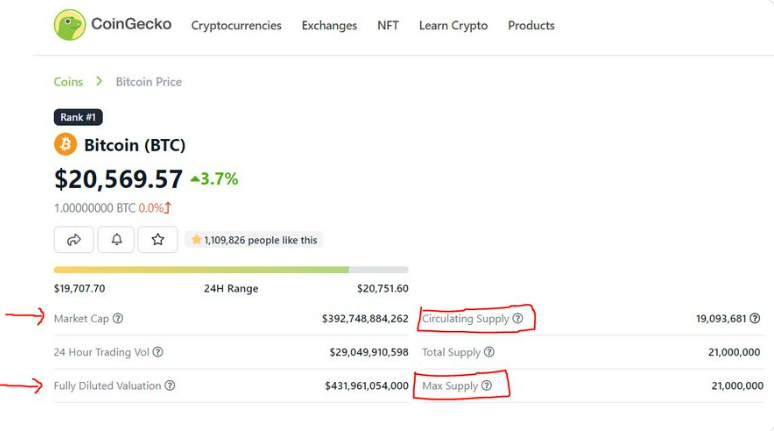The height and width of the screenshot is (431, 774).
Task: Click the Rank #1 badge
Action: point(78,117)
